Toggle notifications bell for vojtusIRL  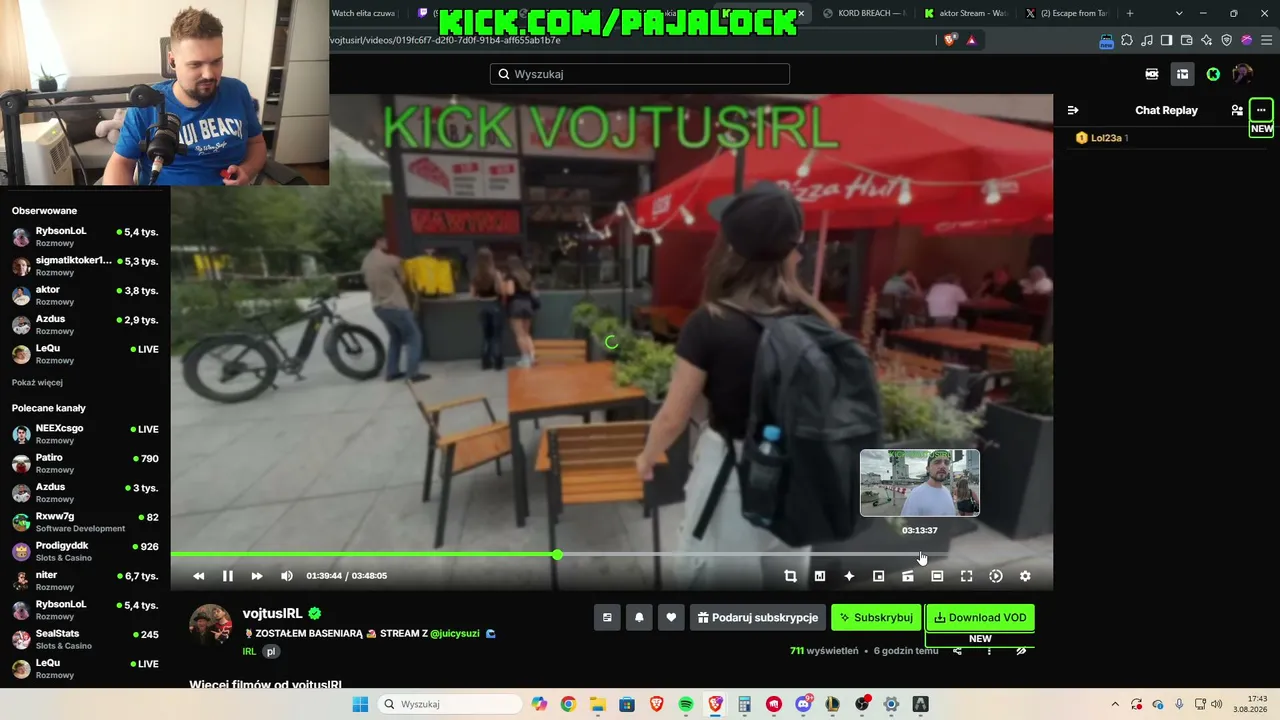point(639,618)
